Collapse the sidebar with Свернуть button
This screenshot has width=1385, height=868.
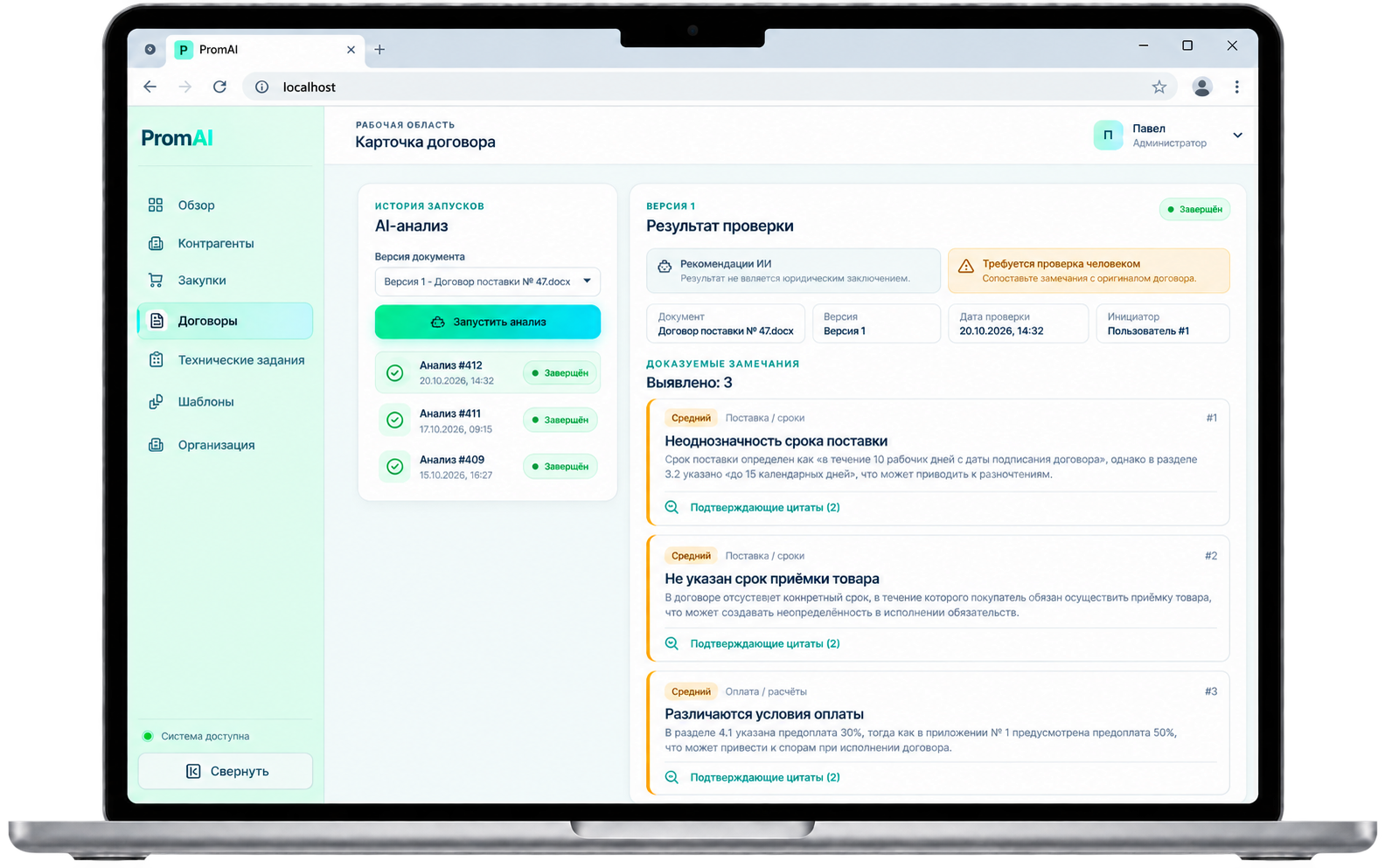pyautogui.click(x=226, y=771)
